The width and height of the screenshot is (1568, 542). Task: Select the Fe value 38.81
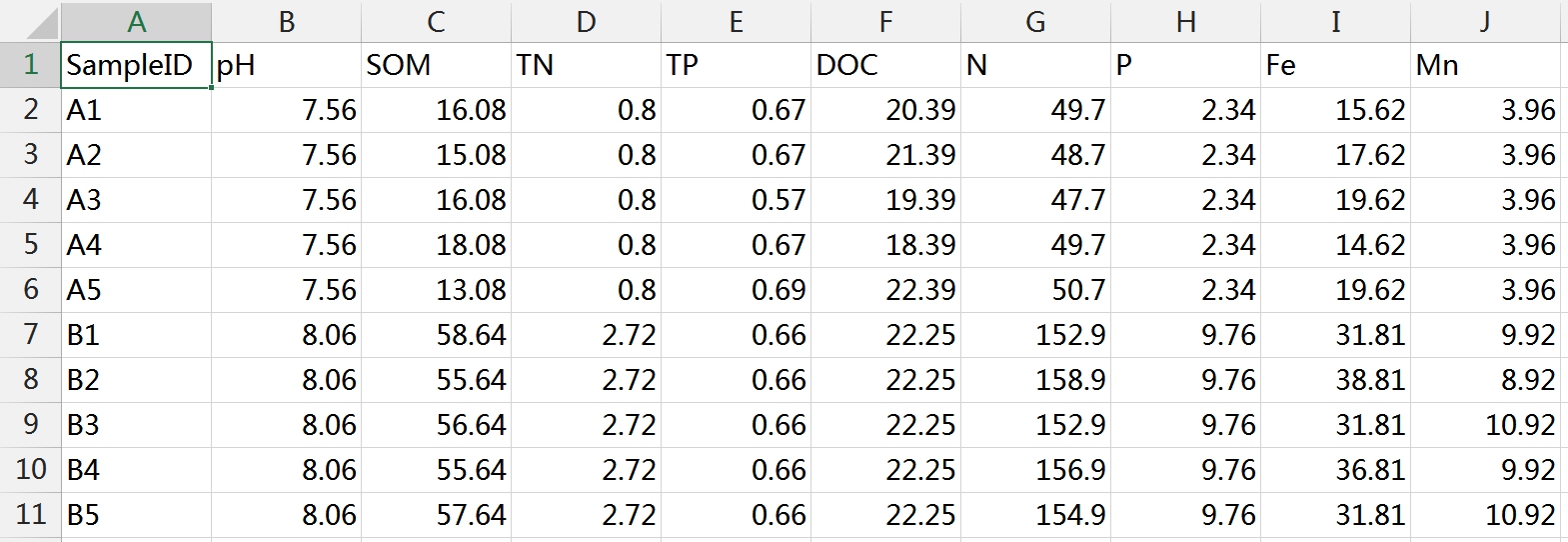pyautogui.click(x=1335, y=380)
